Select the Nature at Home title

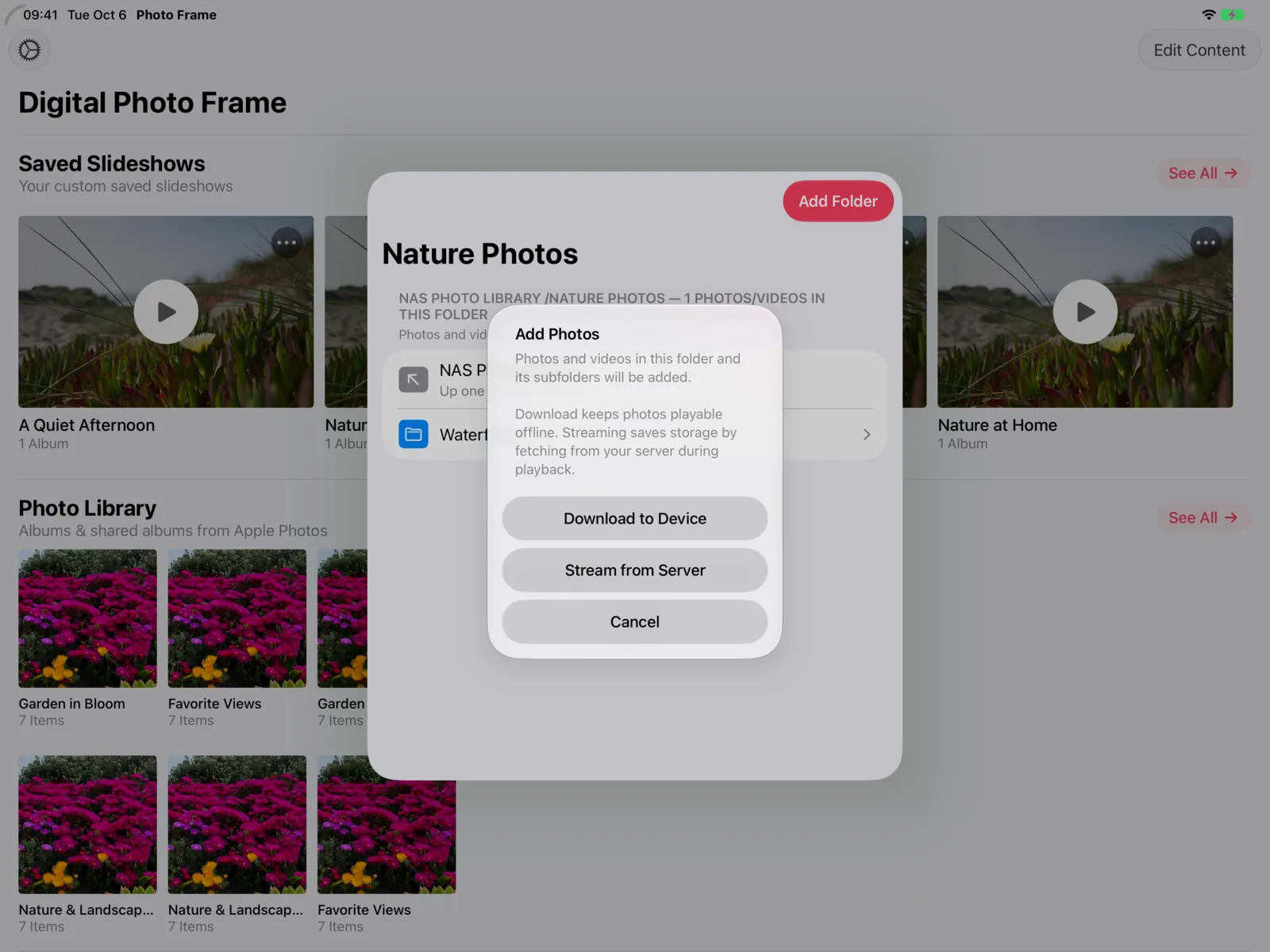point(997,425)
